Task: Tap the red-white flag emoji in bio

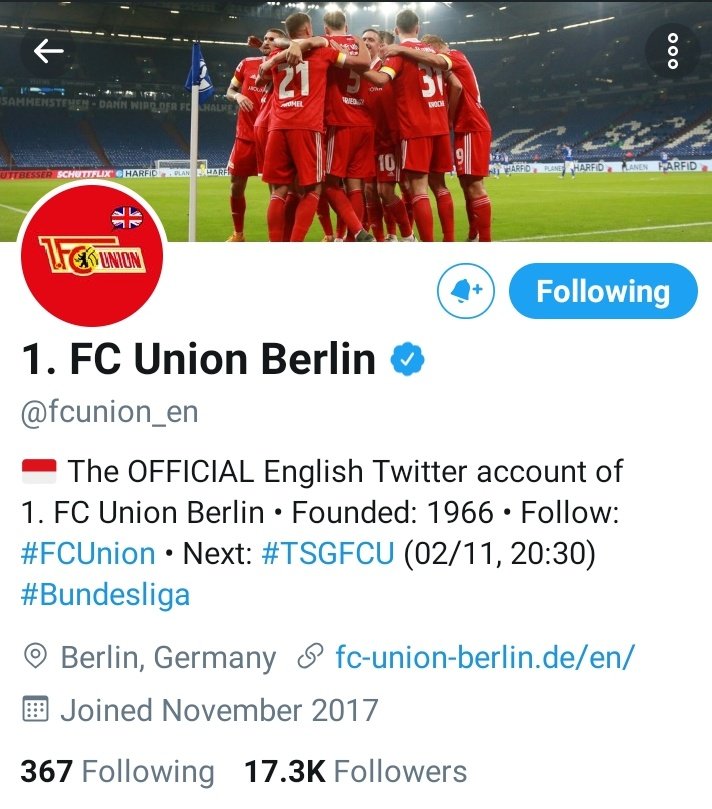Action: coord(39,471)
